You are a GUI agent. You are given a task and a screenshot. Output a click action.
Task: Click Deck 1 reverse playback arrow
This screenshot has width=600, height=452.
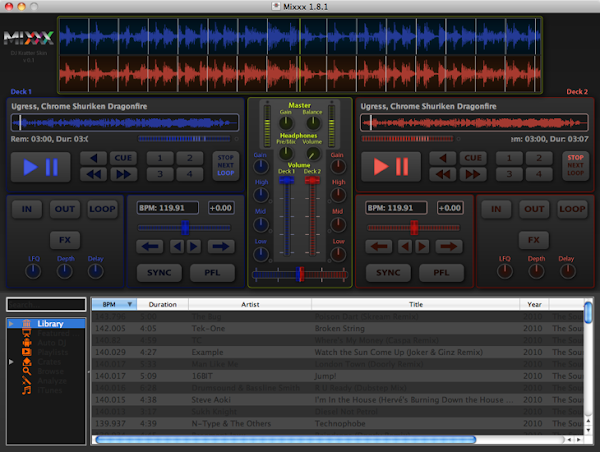92,158
